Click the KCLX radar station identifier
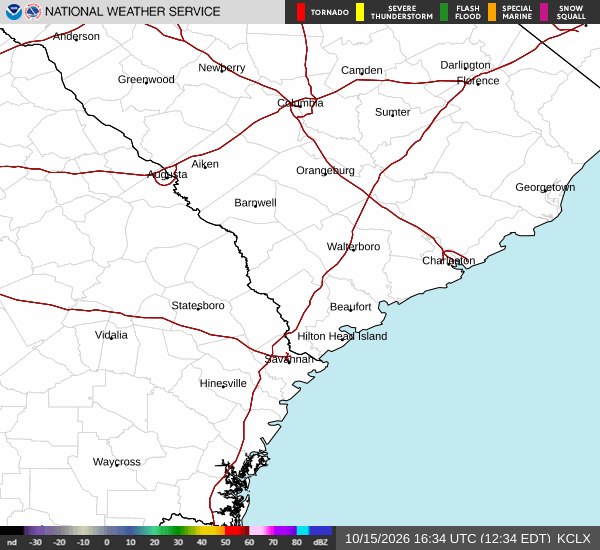Image resolution: width=600 pixels, height=550 pixels. coord(574,539)
